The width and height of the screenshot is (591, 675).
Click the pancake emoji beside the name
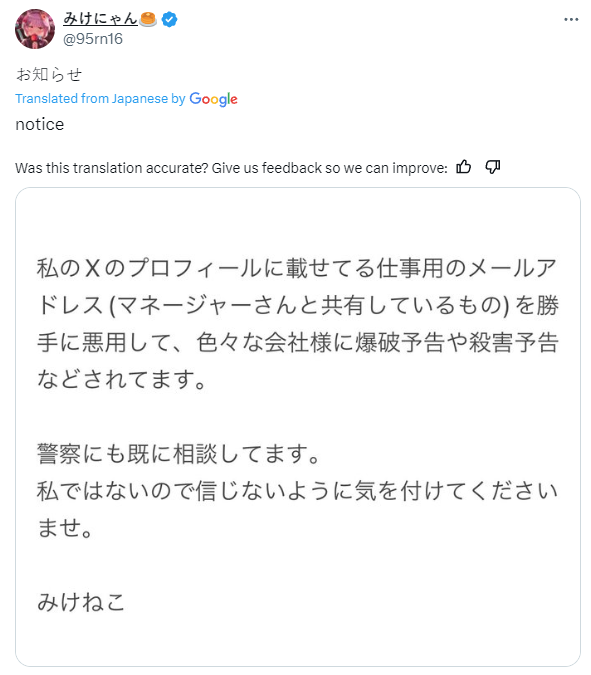click(x=149, y=19)
